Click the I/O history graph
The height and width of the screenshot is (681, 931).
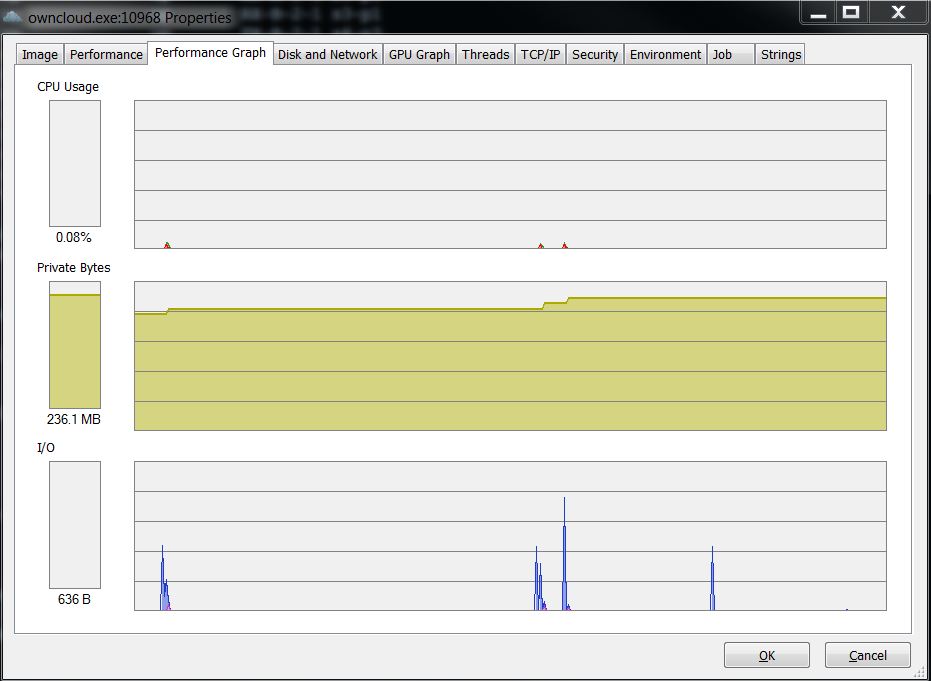click(511, 536)
